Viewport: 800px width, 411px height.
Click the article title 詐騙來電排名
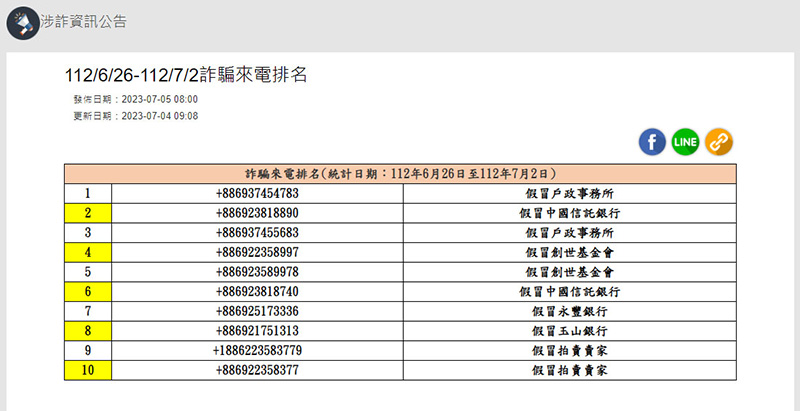click(185, 76)
